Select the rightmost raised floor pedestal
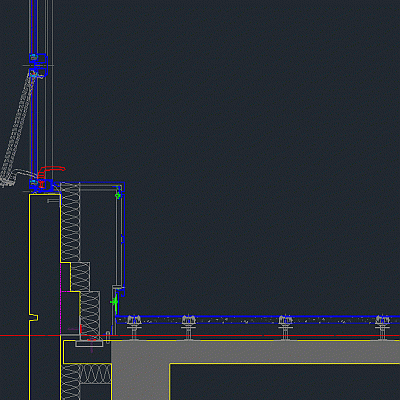This screenshot has height=400, width=400. click(x=382, y=327)
